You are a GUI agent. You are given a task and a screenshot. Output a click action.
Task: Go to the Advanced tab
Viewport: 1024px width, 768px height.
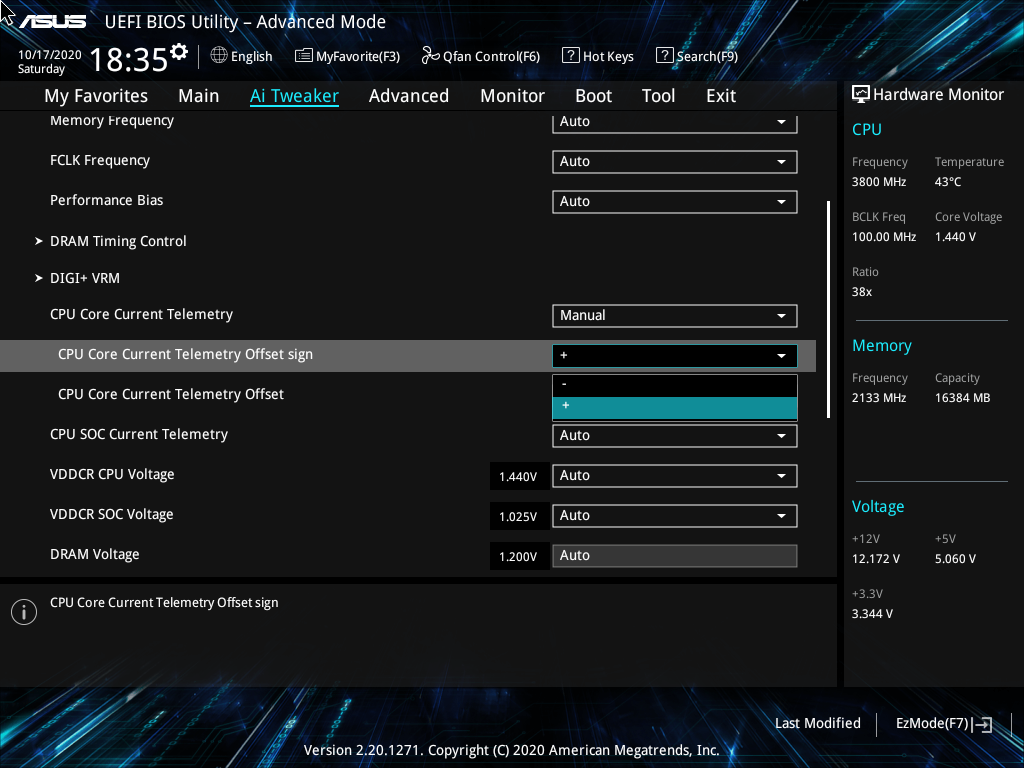(x=409, y=96)
